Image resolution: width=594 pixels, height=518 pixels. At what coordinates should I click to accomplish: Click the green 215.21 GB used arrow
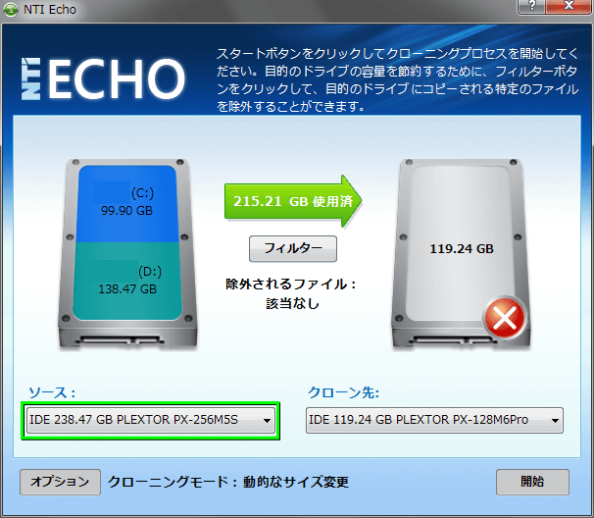pos(293,201)
